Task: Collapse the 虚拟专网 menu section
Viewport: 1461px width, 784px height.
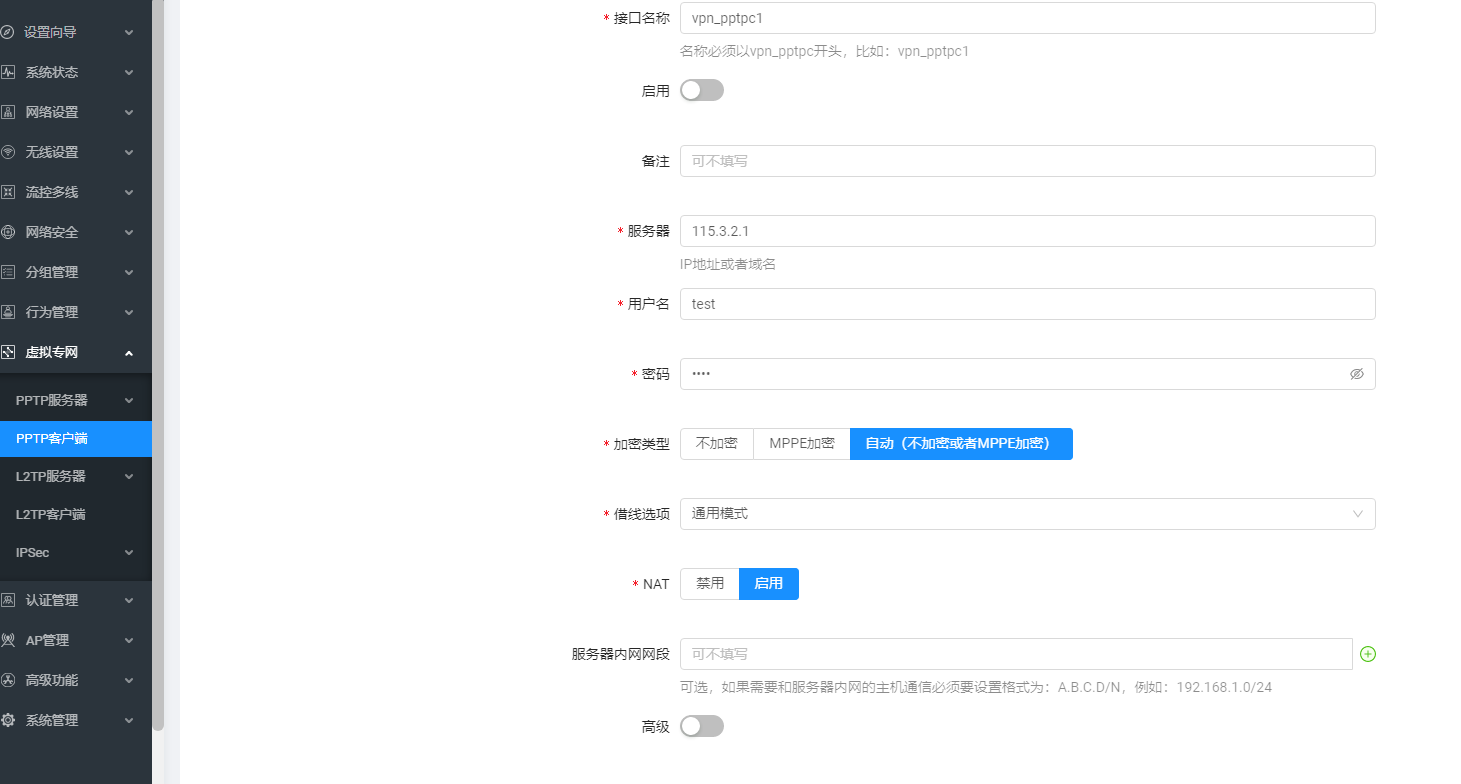Action: (x=129, y=352)
